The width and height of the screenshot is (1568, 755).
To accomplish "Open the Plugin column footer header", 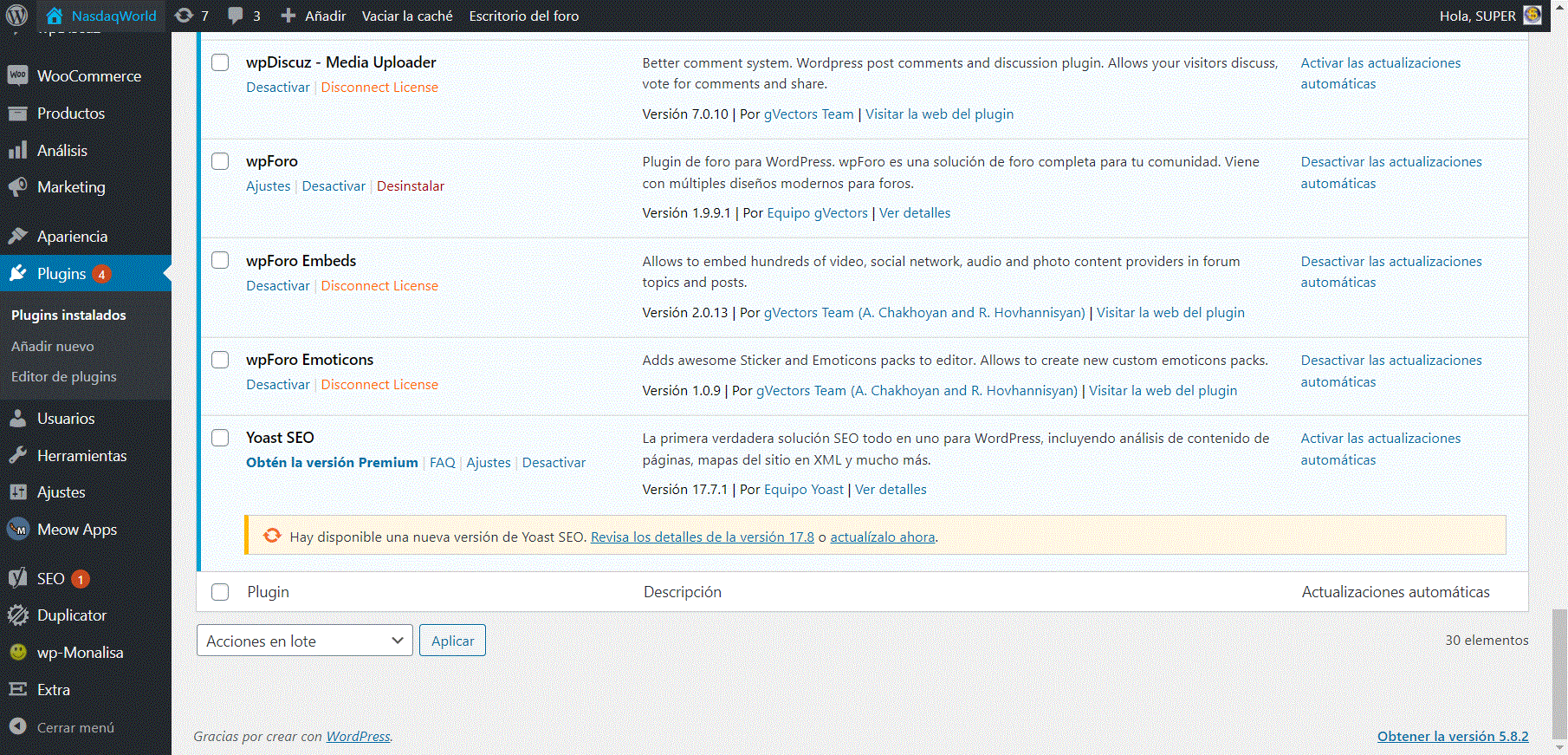I will click(x=269, y=592).
